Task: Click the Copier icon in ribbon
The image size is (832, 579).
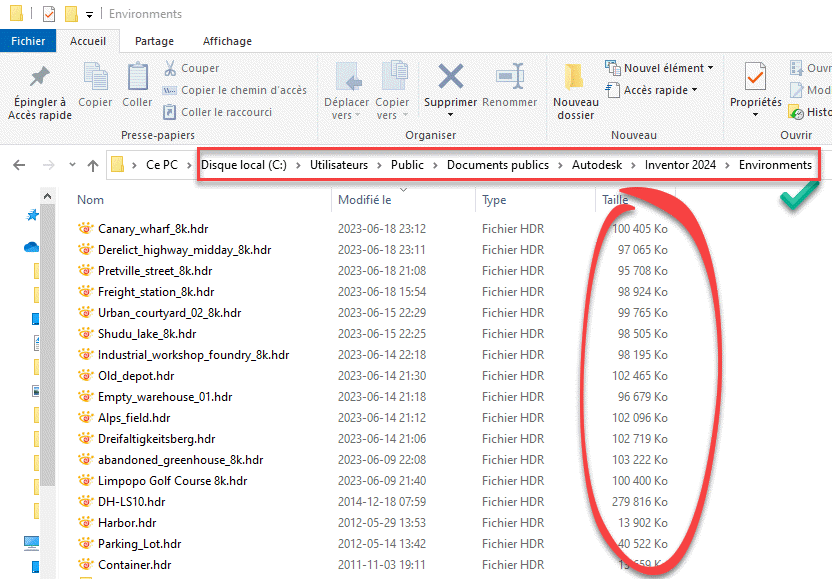Action: pyautogui.click(x=96, y=78)
